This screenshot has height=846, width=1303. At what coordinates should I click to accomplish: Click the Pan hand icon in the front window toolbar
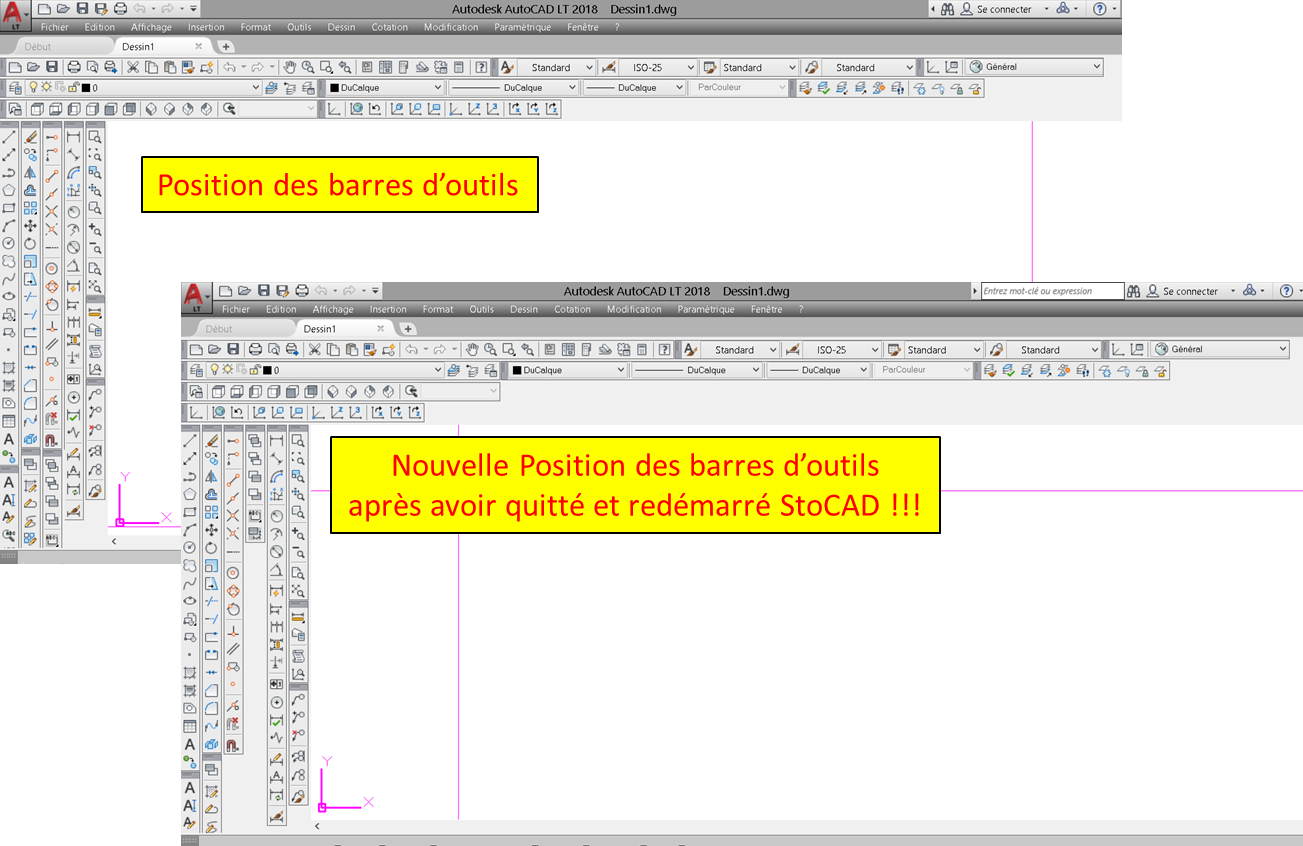point(472,350)
